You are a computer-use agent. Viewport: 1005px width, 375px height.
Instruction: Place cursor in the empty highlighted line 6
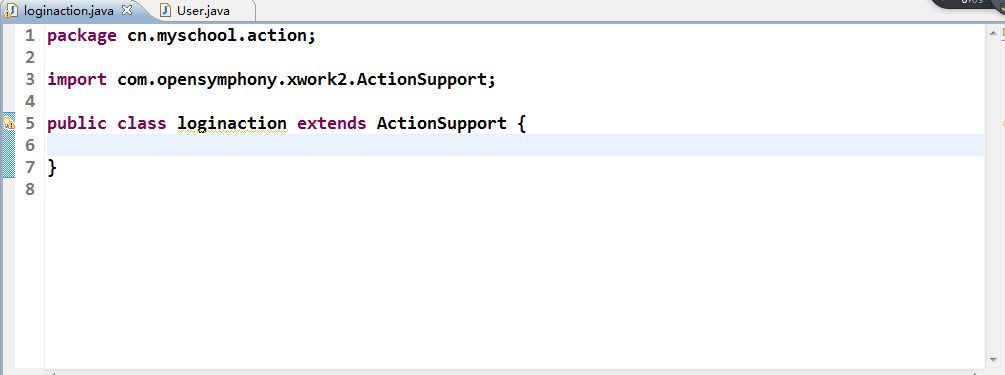click(x=514, y=145)
